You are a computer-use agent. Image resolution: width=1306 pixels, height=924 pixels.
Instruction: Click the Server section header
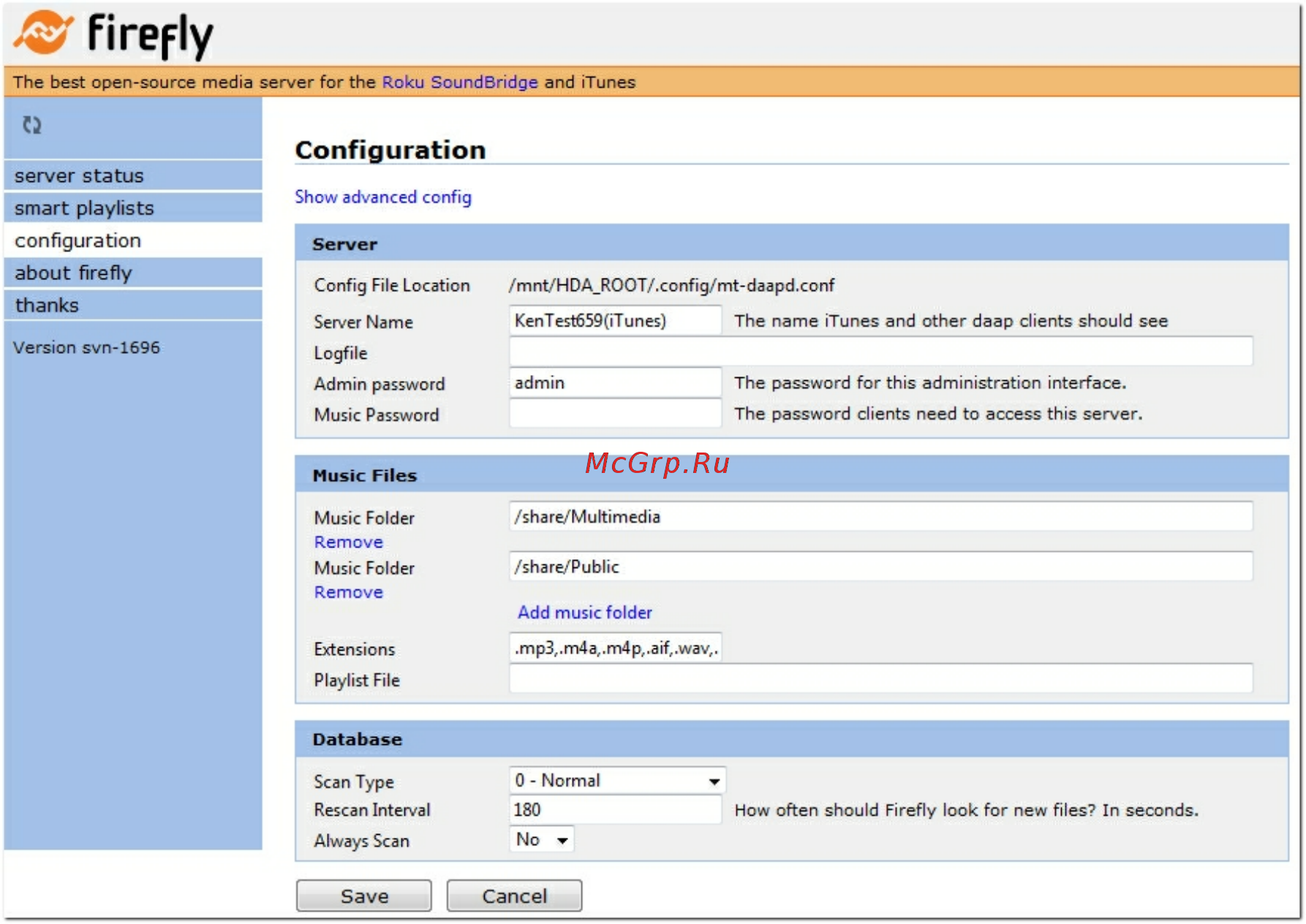pyautogui.click(x=792, y=243)
